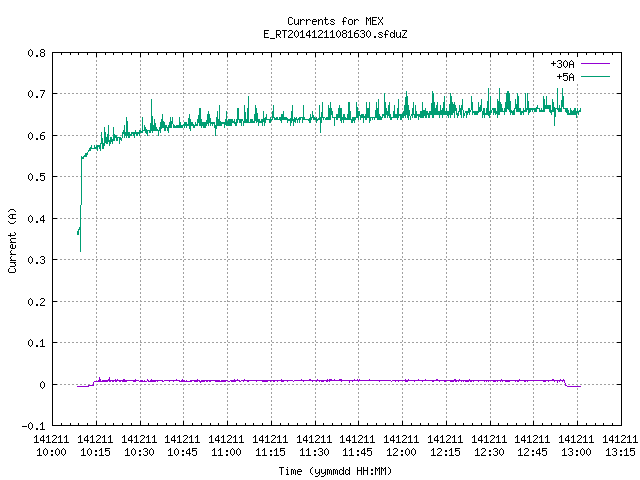Click the 12:45 time tick label
The width and height of the screenshot is (640, 480).
point(532,452)
